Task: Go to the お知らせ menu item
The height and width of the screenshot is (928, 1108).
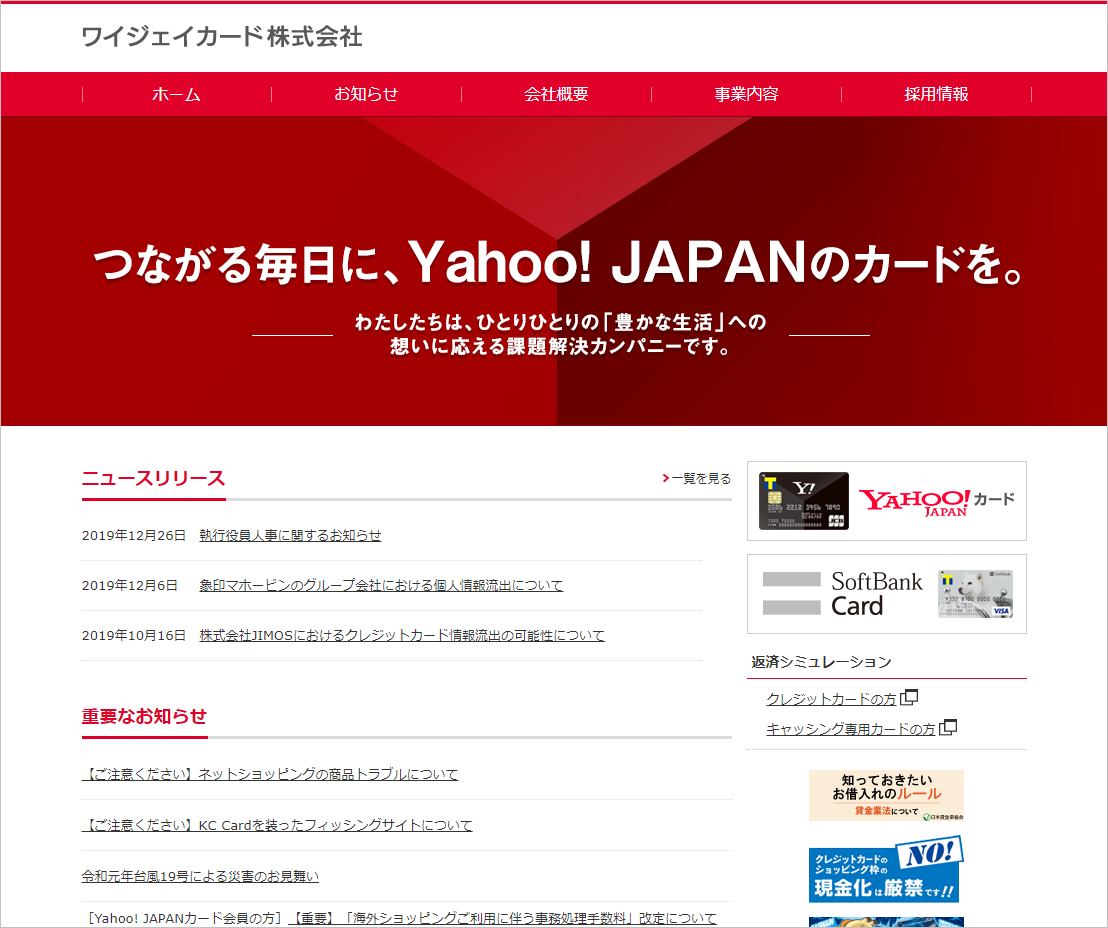Action: coord(366,95)
